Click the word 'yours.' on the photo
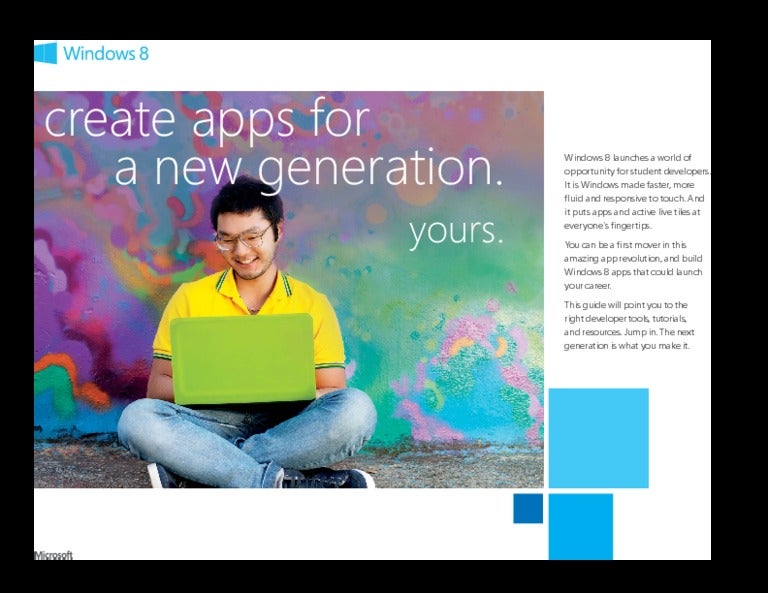The image size is (768, 593). click(456, 232)
